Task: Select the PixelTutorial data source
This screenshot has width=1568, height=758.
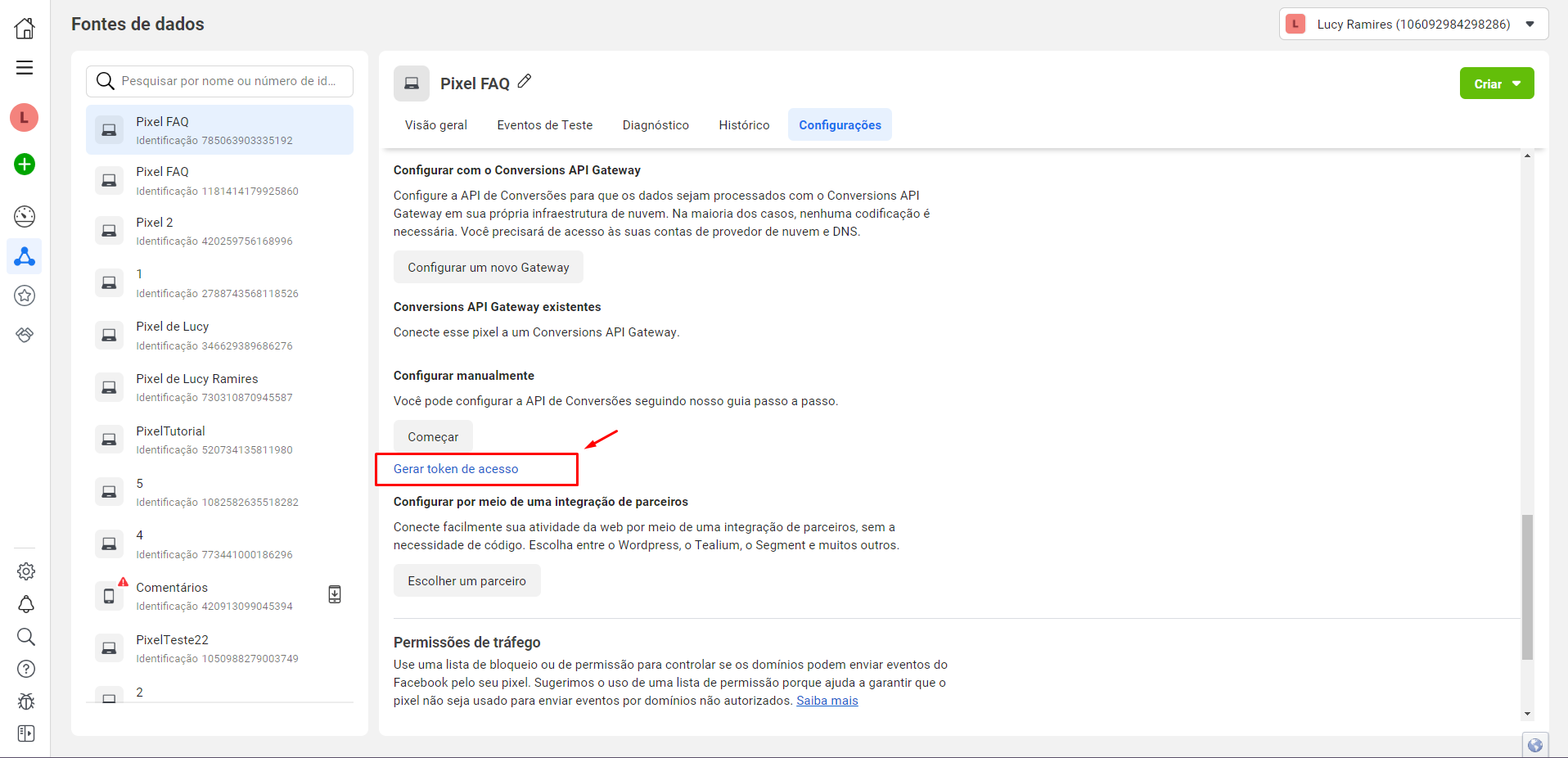Action: pos(219,440)
